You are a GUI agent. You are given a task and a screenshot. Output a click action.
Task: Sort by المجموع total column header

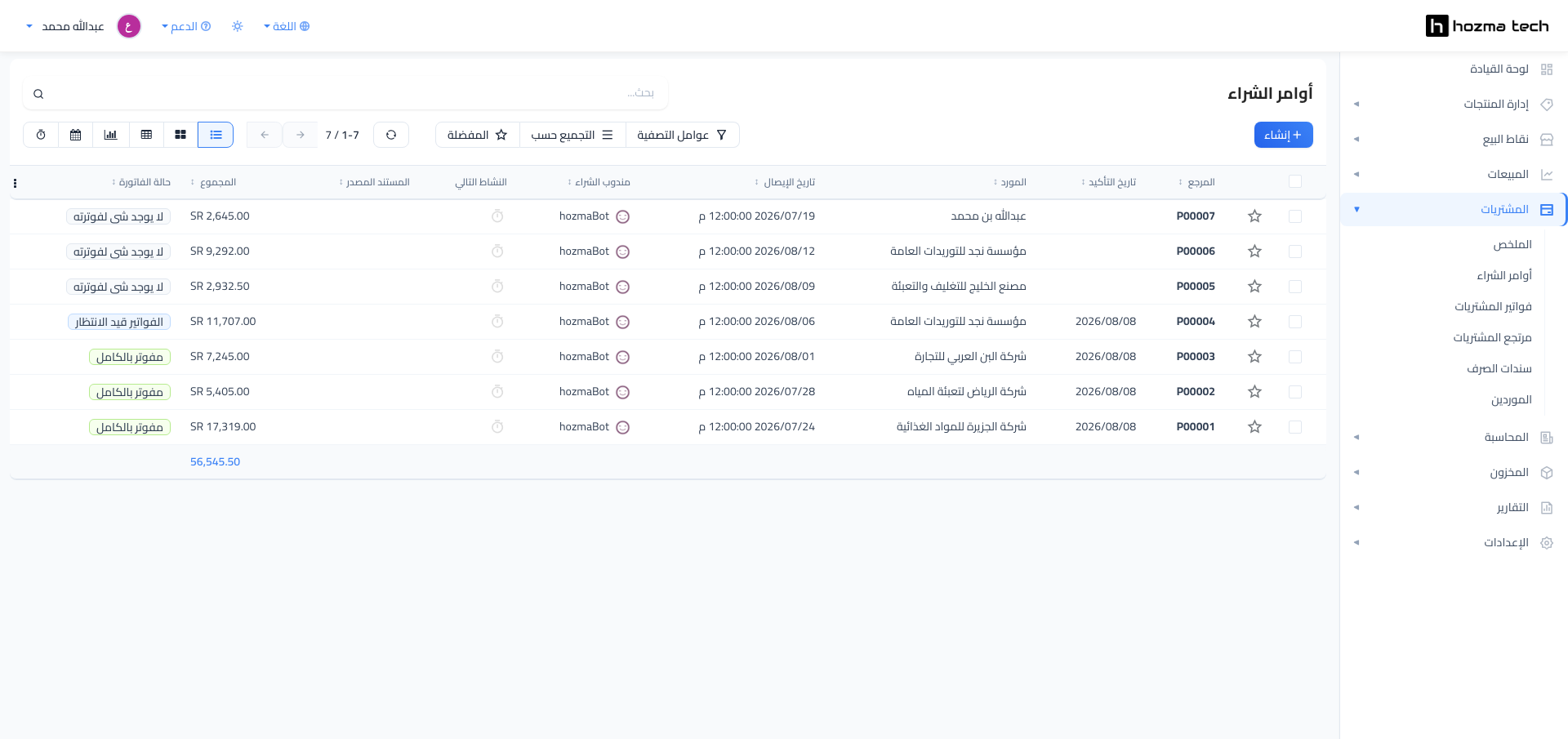pos(214,182)
